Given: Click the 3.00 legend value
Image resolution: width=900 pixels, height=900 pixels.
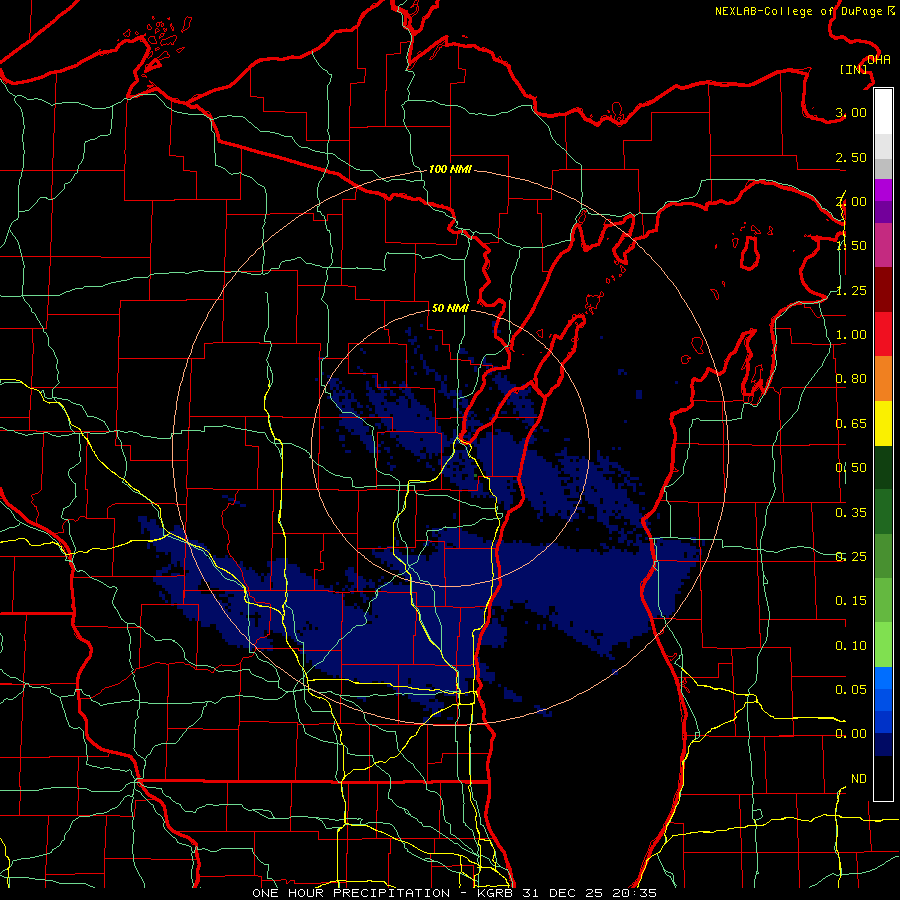Looking at the screenshot, I should coord(851,112).
